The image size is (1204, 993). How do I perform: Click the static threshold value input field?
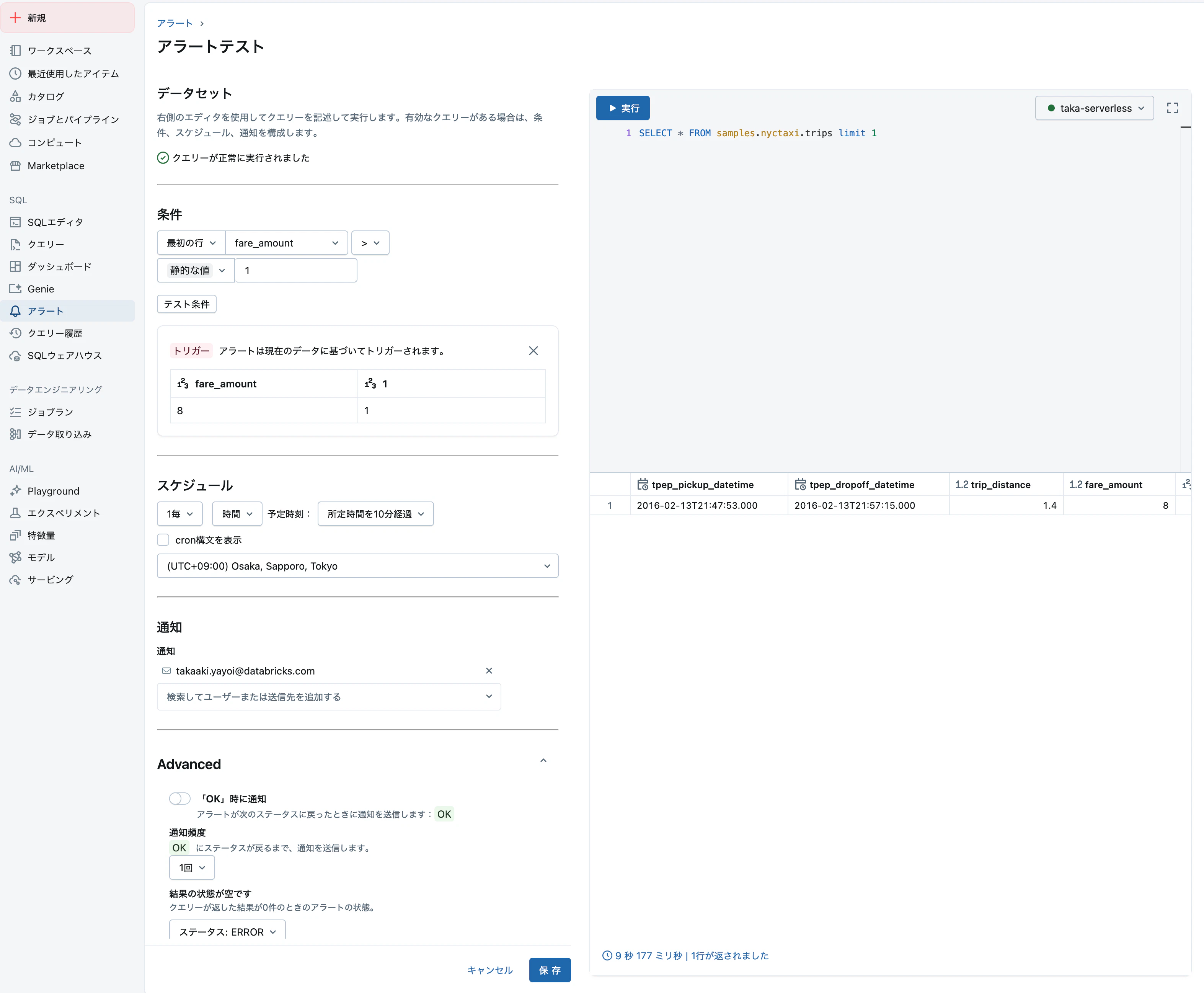pyautogui.click(x=296, y=271)
